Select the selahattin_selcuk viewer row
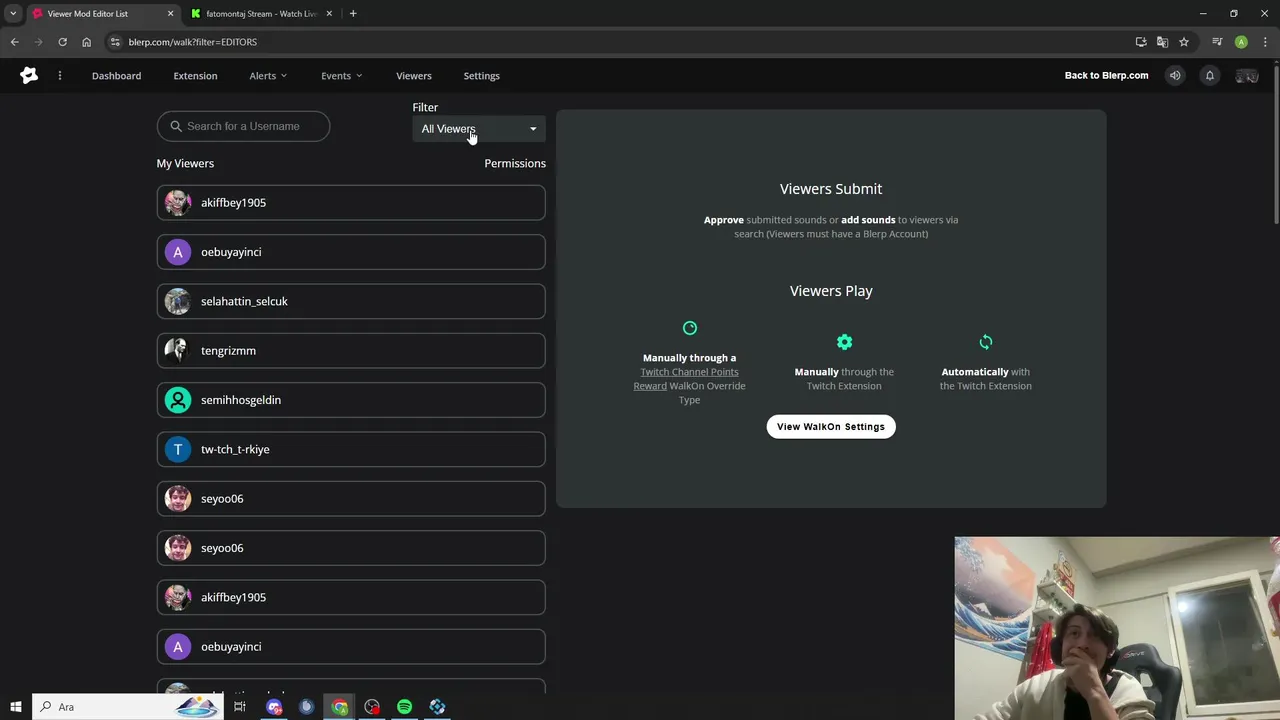The height and width of the screenshot is (720, 1280). tap(351, 301)
